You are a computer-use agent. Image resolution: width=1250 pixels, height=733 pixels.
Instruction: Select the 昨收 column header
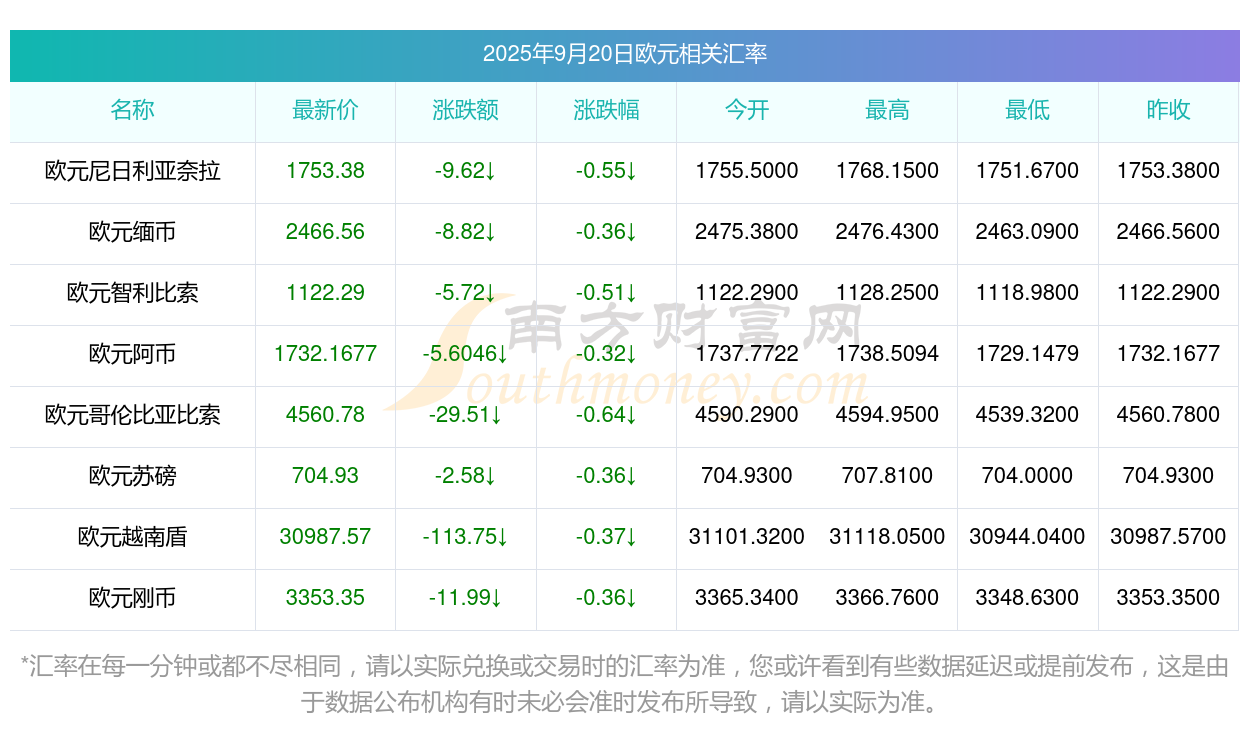tap(1168, 111)
